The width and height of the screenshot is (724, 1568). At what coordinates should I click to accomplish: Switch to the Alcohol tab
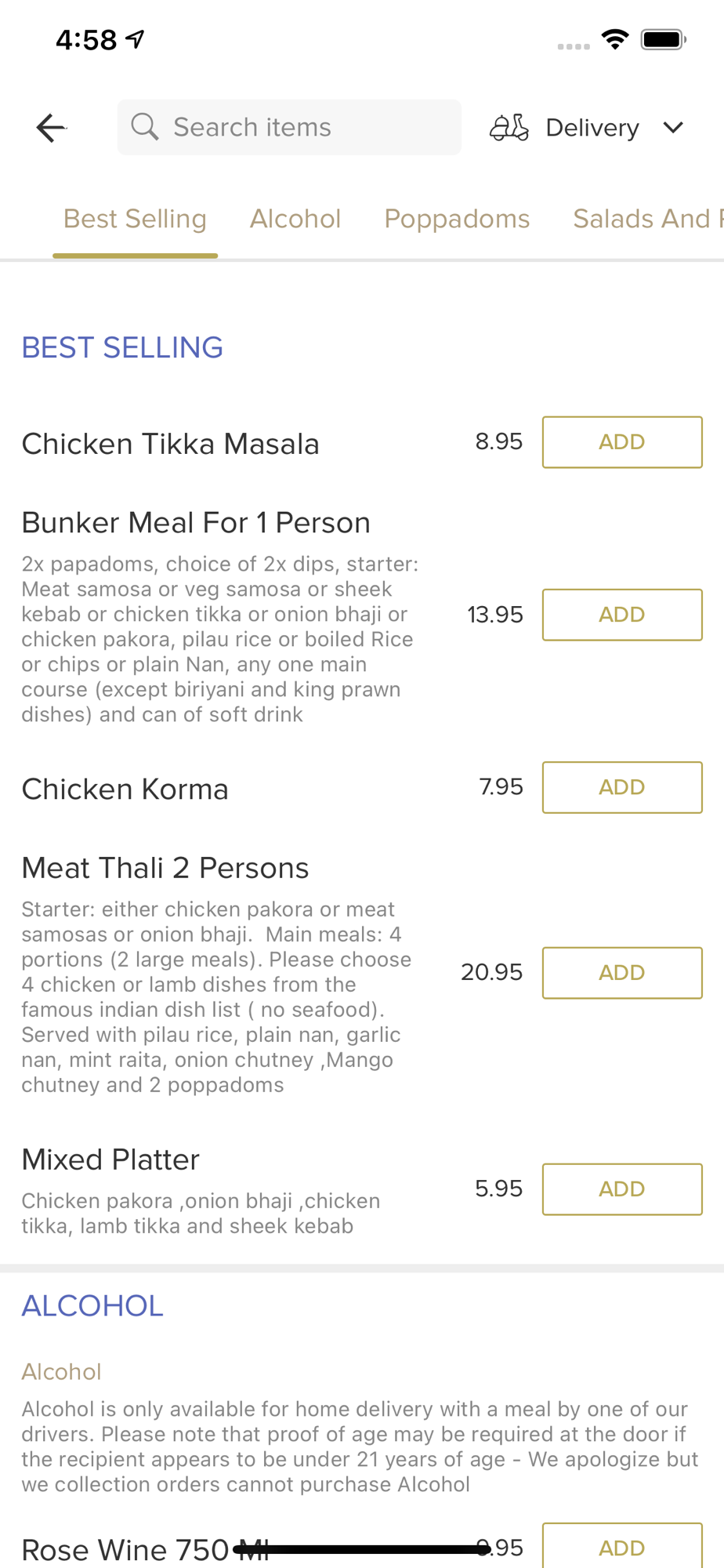[295, 219]
